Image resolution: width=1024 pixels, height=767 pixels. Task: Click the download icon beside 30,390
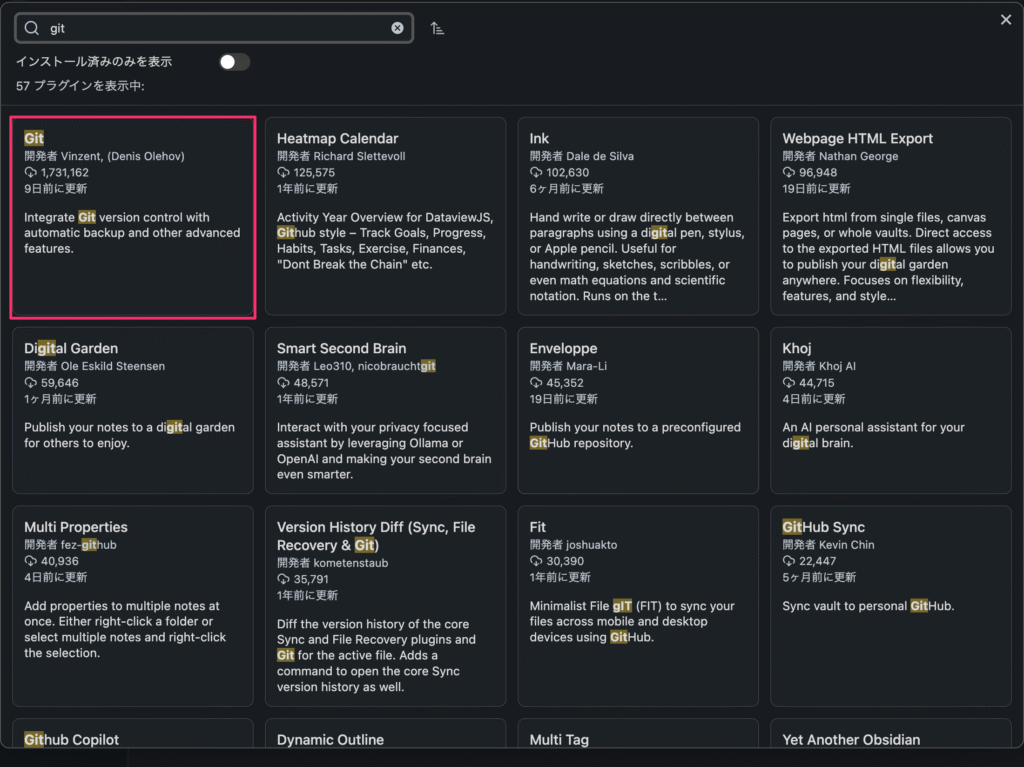tap(536, 561)
